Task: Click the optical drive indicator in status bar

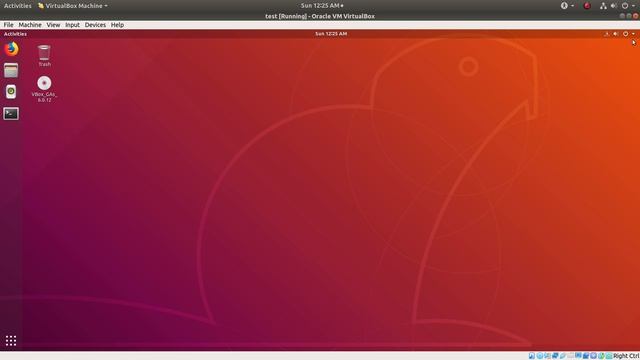Action: click(540, 356)
